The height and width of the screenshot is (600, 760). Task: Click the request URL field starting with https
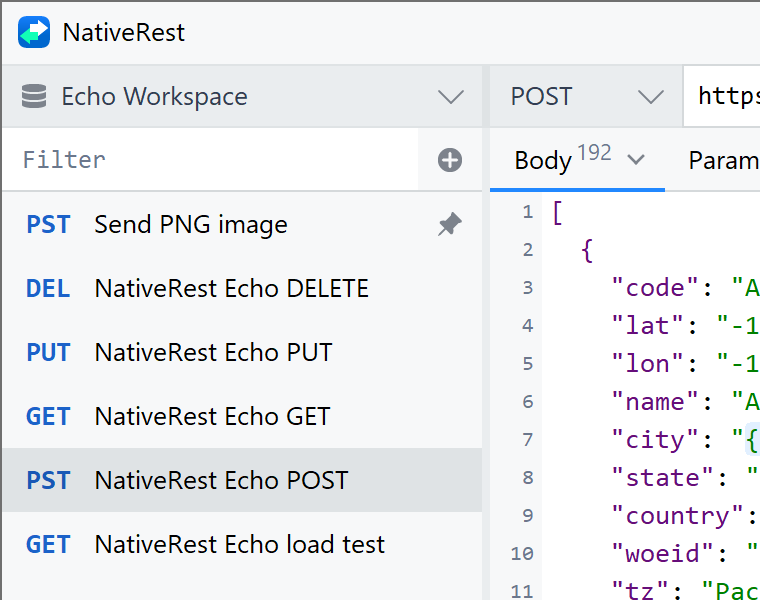click(x=722, y=96)
